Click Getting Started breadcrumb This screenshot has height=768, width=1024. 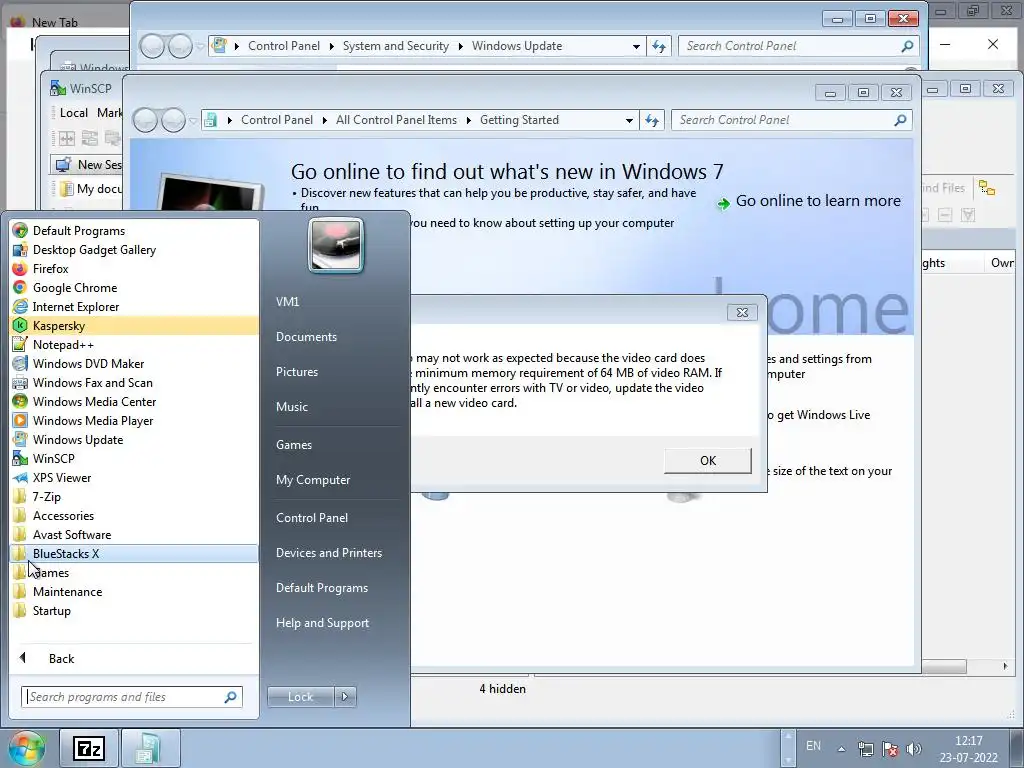pyautogui.click(x=519, y=120)
